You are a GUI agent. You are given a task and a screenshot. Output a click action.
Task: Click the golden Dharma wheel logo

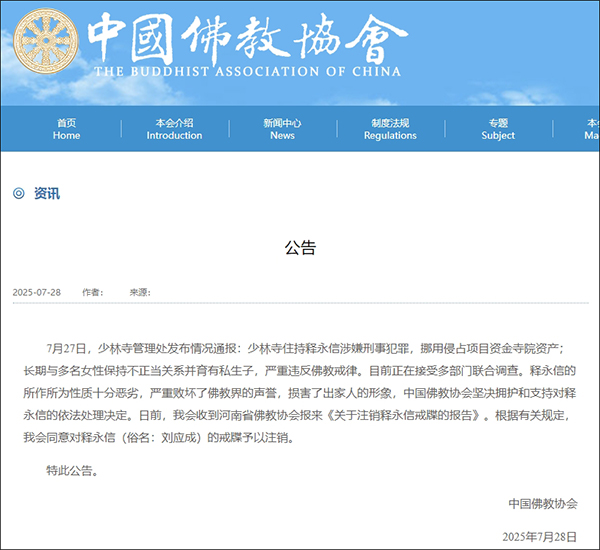pyautogui.click(x=46, y=41)
